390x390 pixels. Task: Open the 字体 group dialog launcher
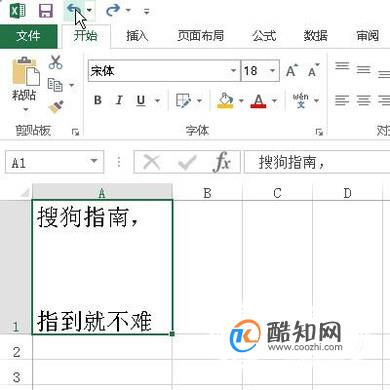tap(319, 132)
